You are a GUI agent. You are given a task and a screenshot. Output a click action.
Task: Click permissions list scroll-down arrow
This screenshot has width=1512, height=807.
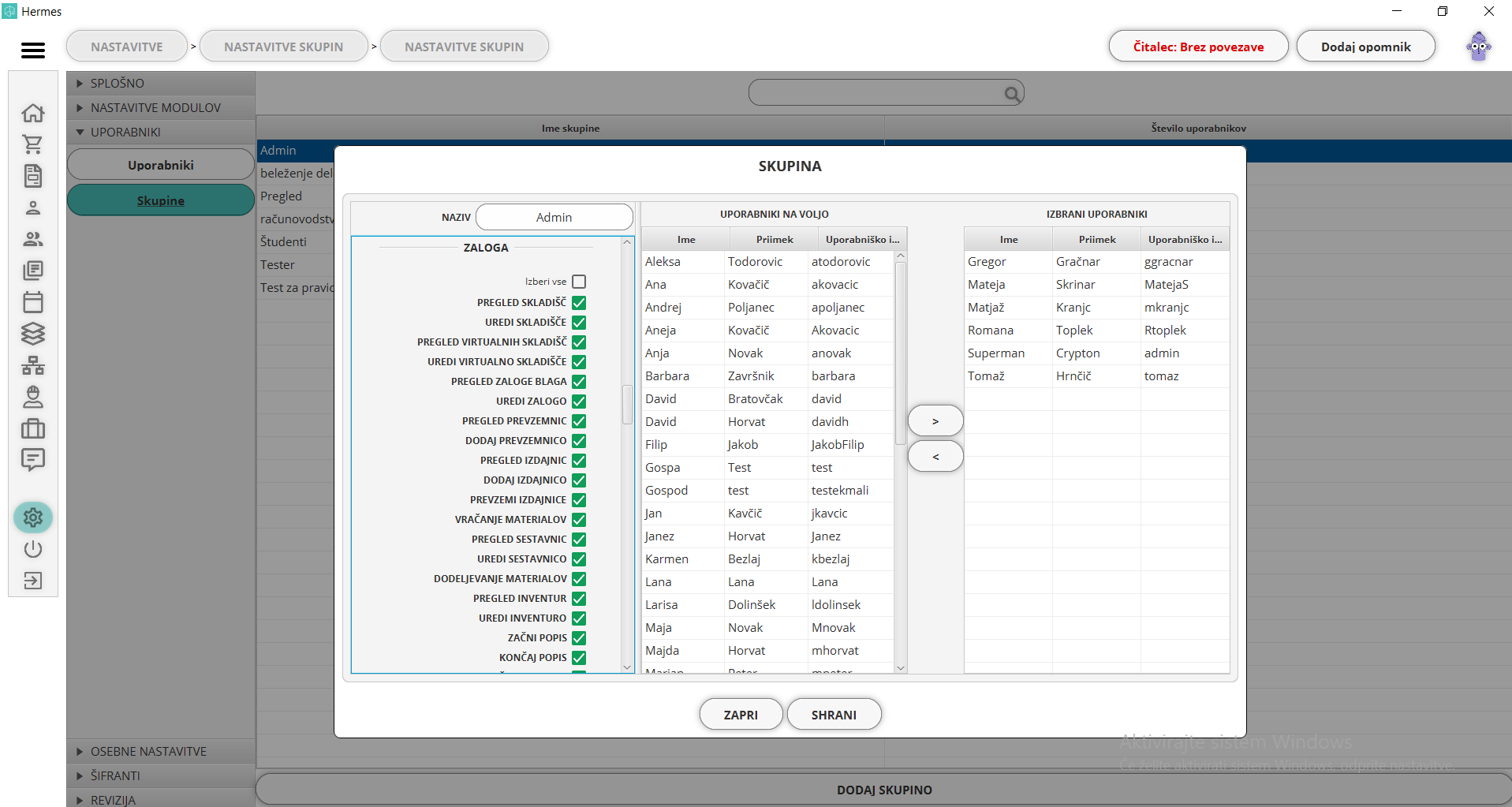627,667
